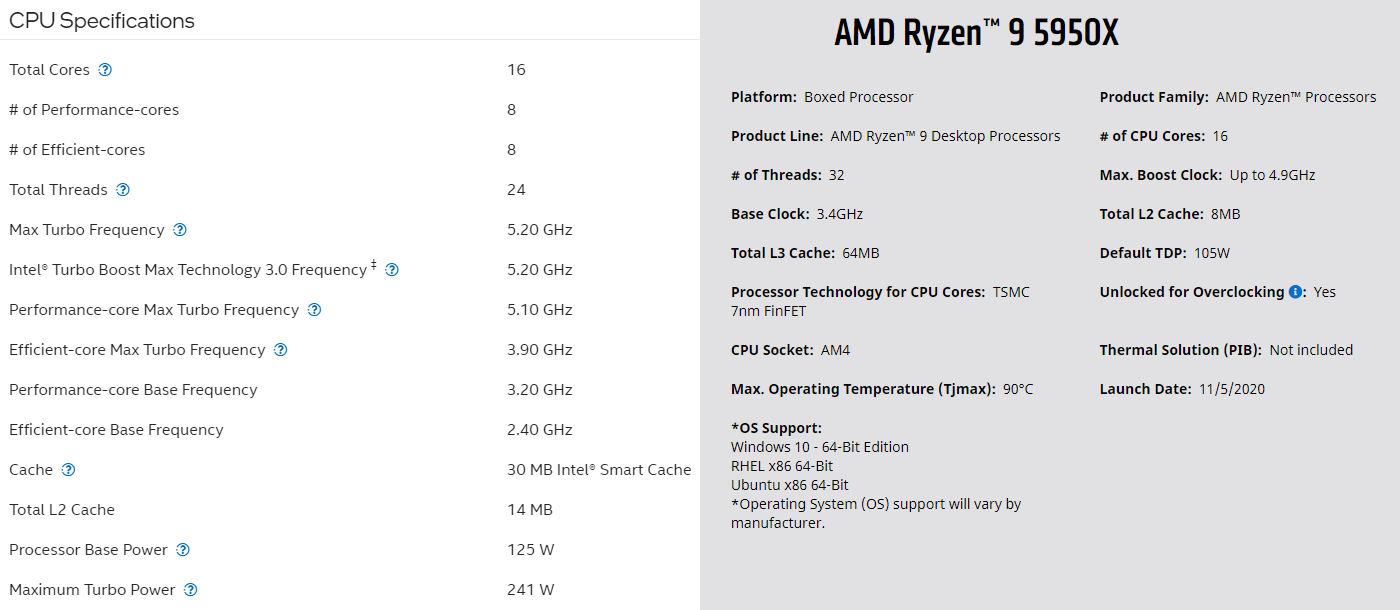Click the Launch Date 11/5/2020 value

(x=1232, y=389)
